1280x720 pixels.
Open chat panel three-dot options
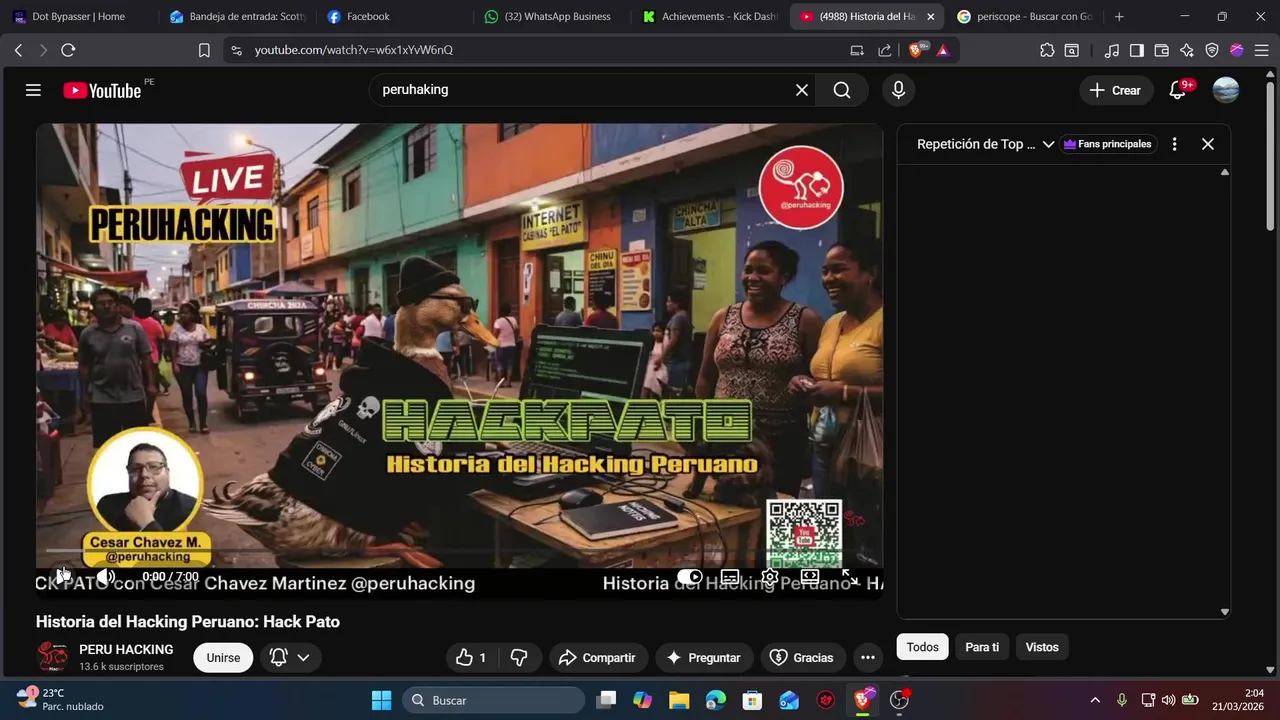(x=1174, y=144)
